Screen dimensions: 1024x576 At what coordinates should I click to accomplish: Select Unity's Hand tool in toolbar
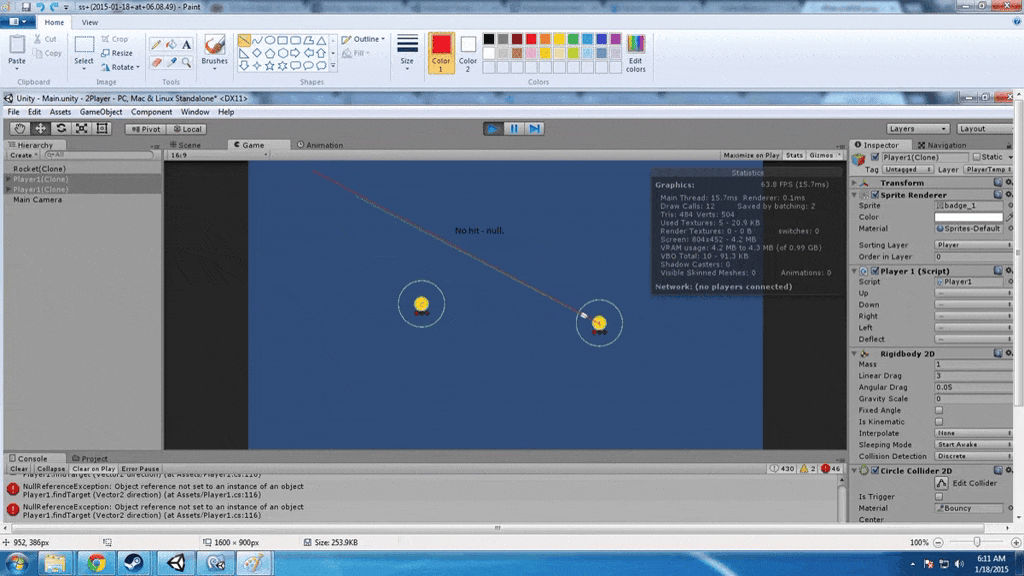coord(19,129)
